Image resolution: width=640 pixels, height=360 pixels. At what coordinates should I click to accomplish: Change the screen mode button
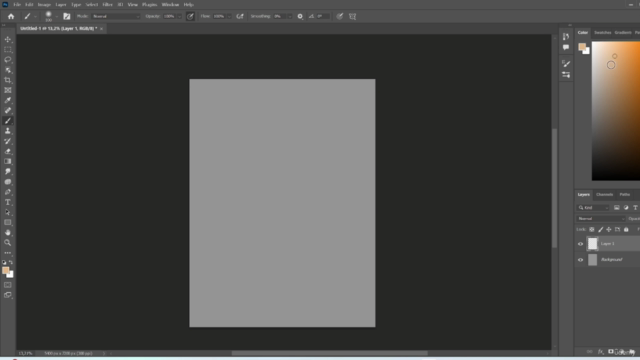(8, 295)
